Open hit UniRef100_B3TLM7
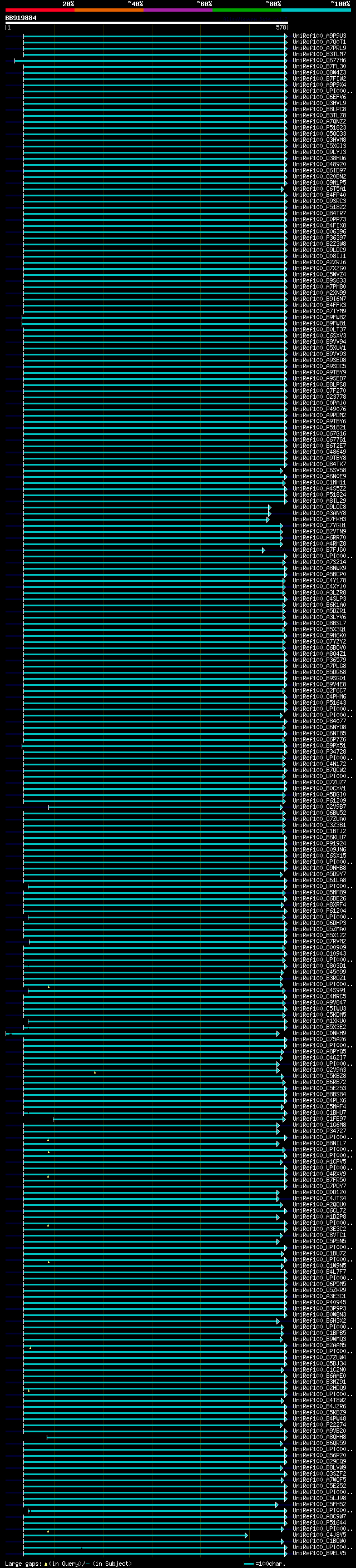This screenshot has height=1568, width=356. [x=319, y=54]
